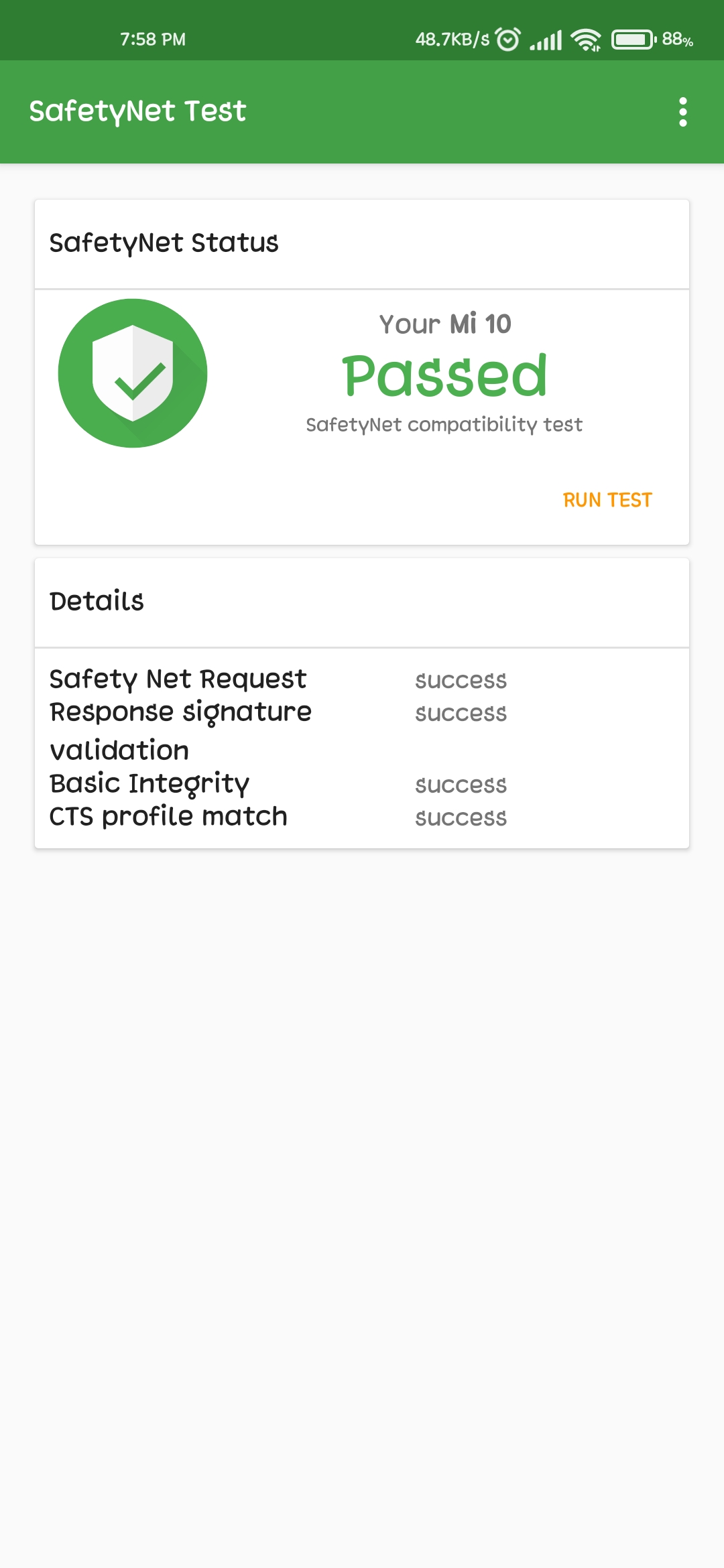This screenshot has height=1568, width=724.
Task: Select the SafetyNet Status card header
Action: 362,244
